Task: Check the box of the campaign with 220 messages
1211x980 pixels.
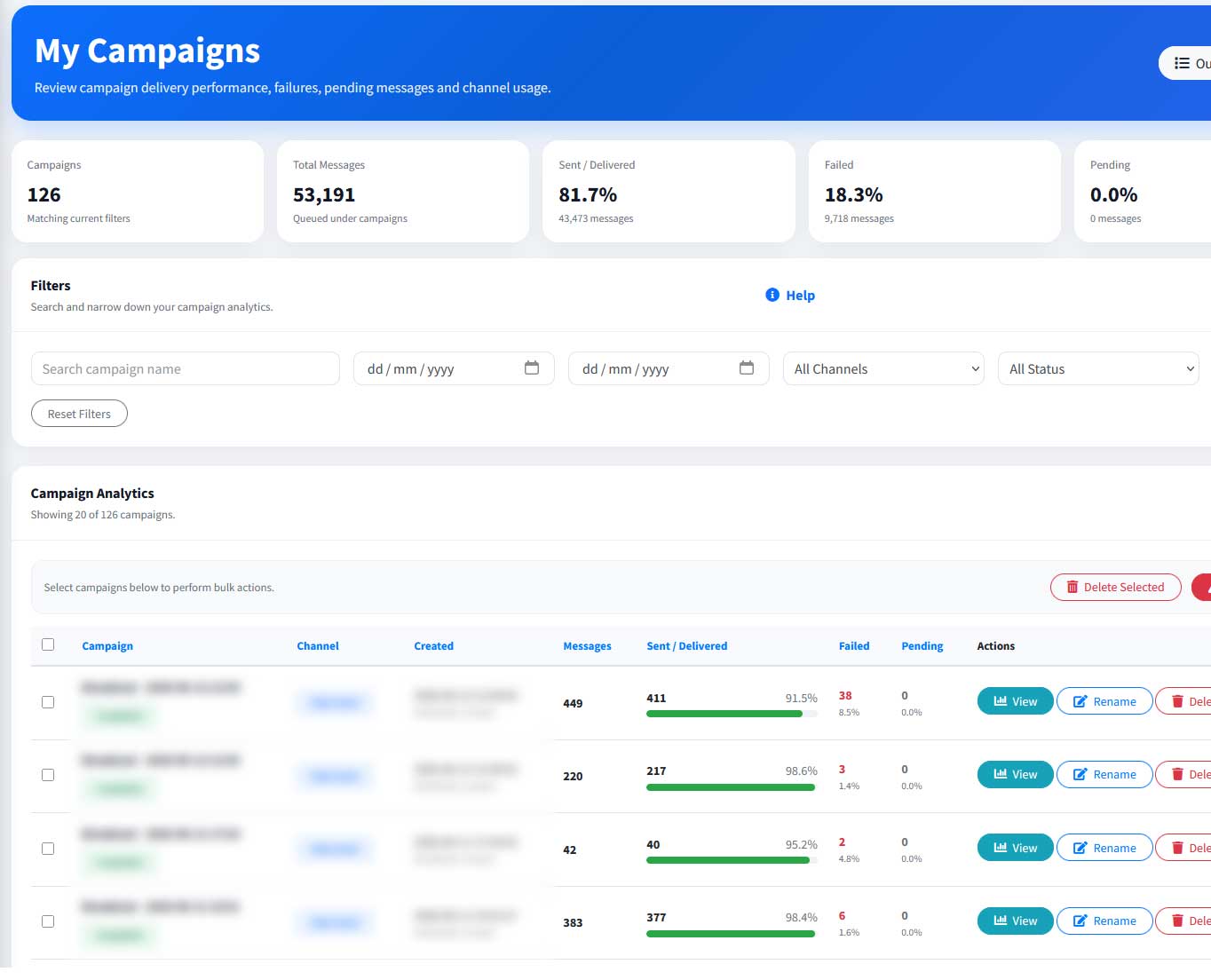Action: (x=48, y=775)
